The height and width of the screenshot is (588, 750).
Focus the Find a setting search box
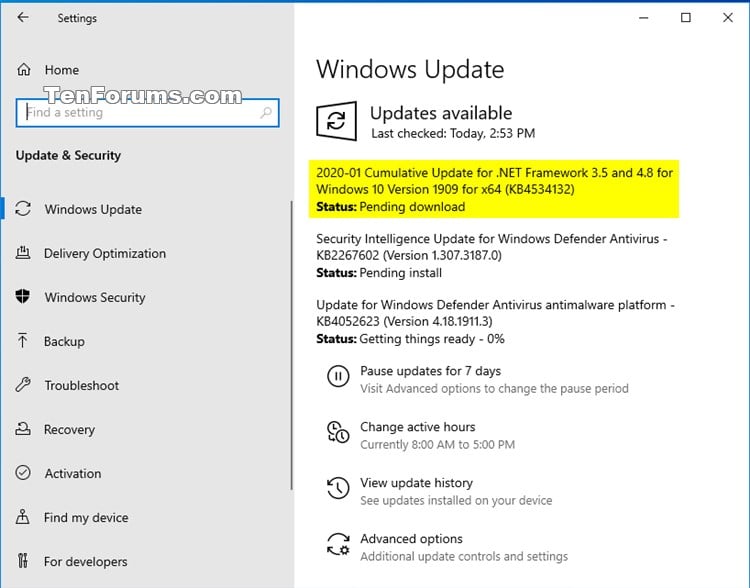coord(147,113)
